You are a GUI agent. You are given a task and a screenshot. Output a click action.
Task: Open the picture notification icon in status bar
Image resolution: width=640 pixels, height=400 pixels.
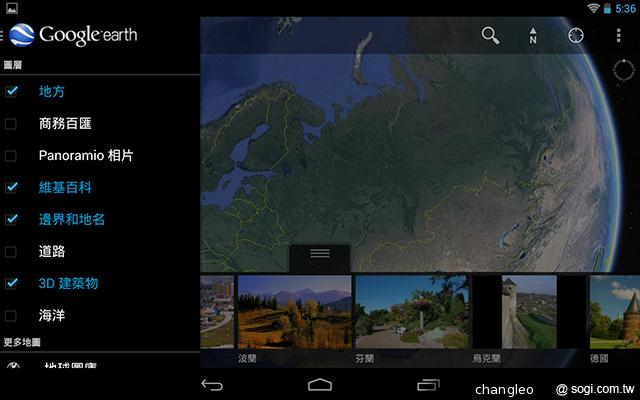(12, 8)
